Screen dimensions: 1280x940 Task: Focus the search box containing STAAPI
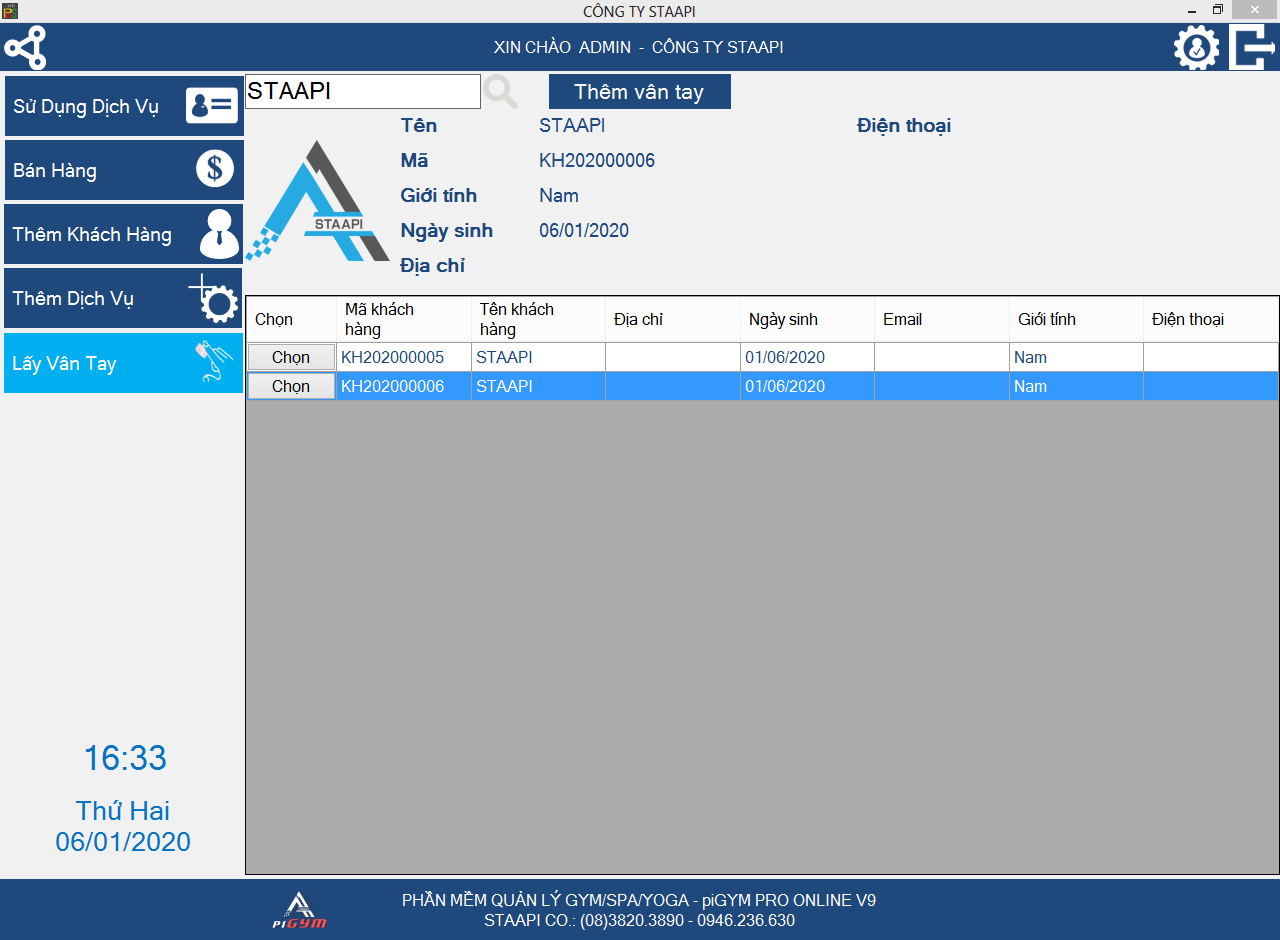362,91
